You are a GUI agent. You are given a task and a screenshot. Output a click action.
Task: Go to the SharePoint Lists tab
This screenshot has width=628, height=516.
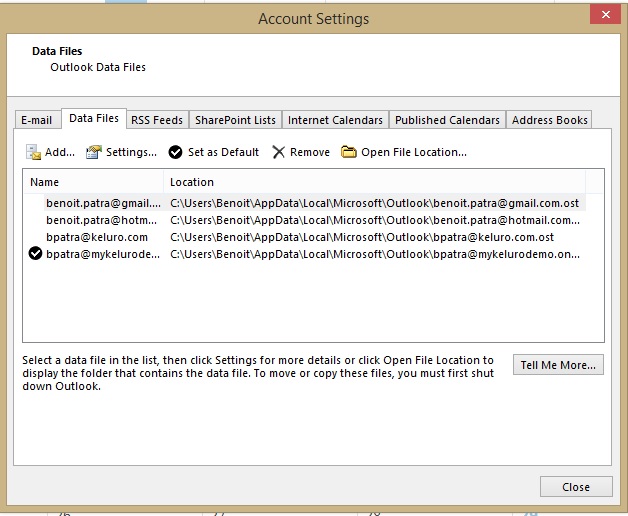(235, 120)
